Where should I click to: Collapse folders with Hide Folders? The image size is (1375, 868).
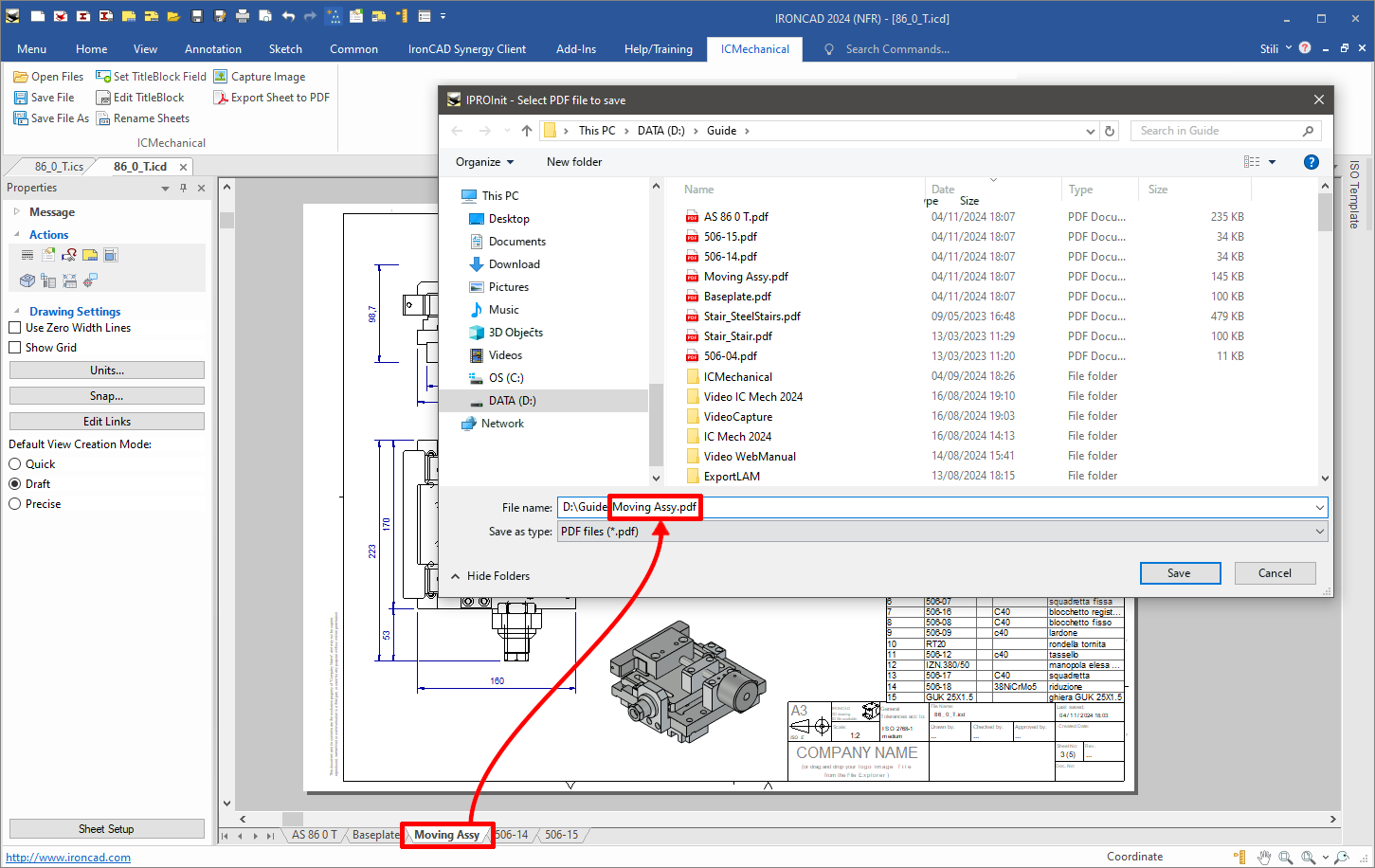tap(490, 576)
